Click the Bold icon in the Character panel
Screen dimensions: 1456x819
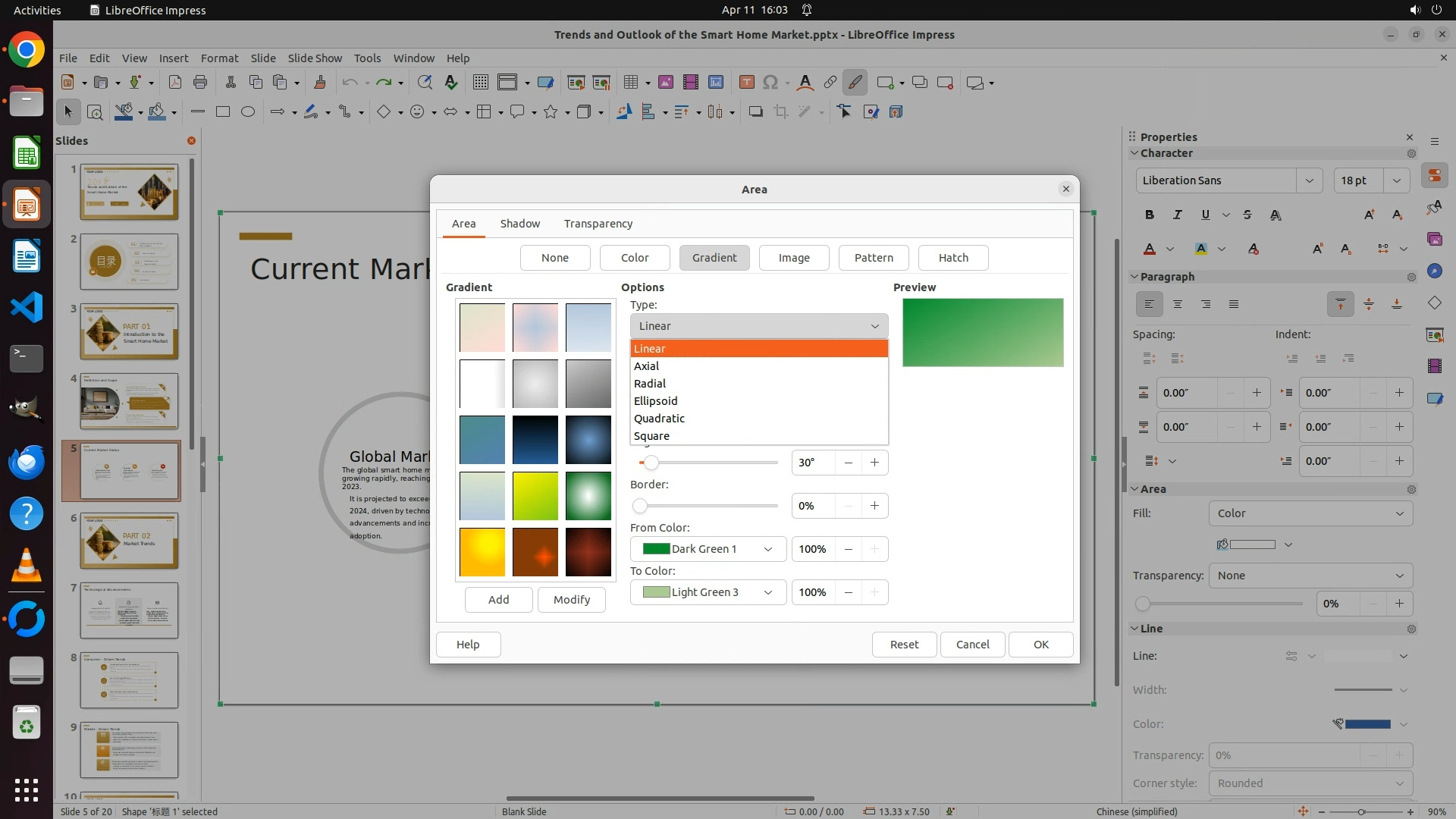click(1150, 215)
